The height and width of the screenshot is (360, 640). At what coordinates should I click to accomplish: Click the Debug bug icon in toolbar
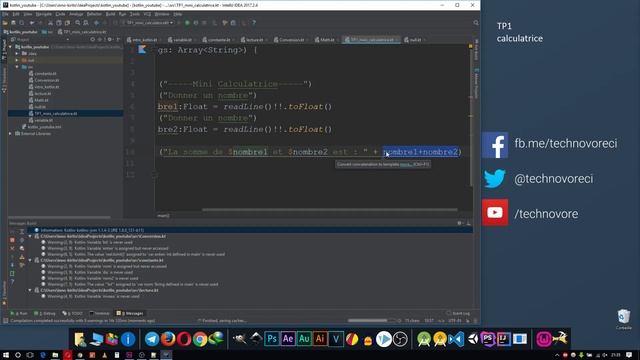[196, 23]
